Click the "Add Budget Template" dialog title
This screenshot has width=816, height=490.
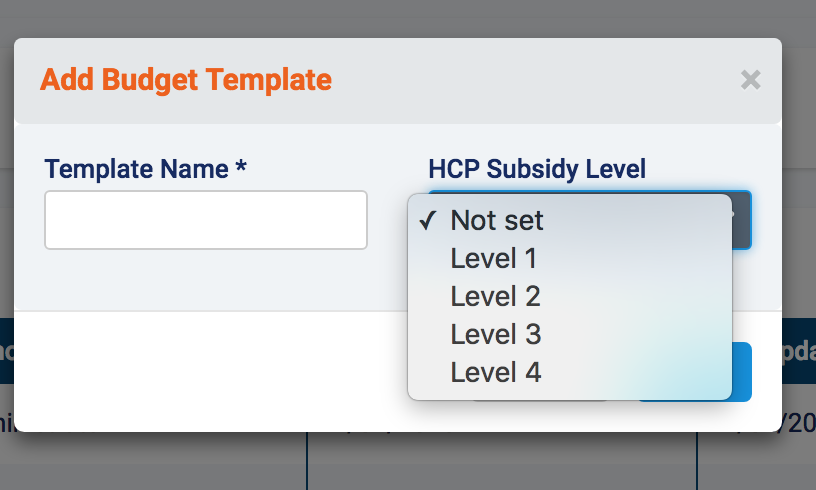click(x=186, y=80)
